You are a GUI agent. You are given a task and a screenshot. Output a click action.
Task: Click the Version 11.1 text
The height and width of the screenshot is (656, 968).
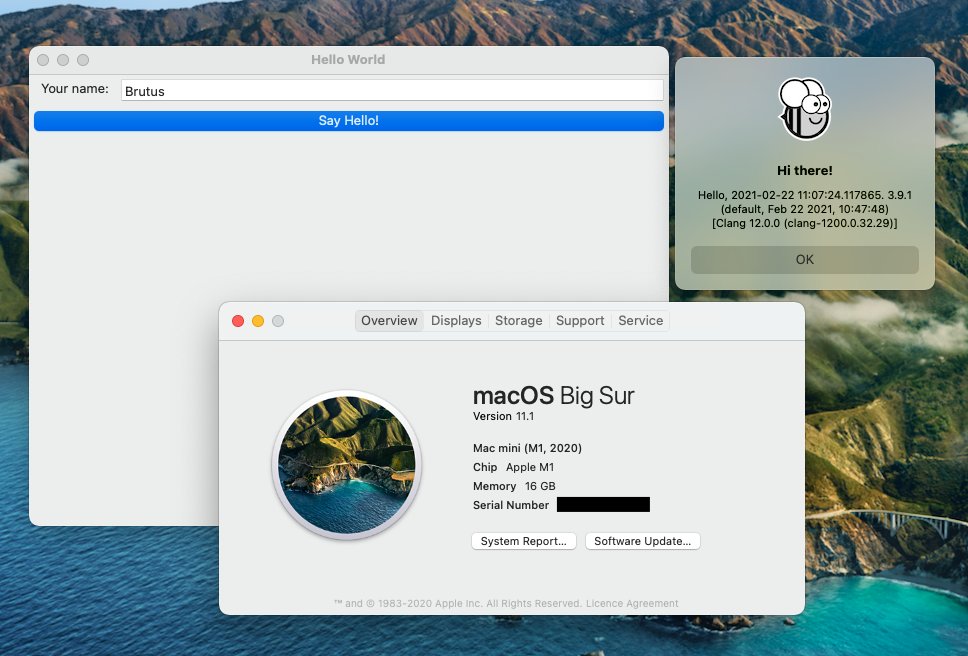click(503, 417)
